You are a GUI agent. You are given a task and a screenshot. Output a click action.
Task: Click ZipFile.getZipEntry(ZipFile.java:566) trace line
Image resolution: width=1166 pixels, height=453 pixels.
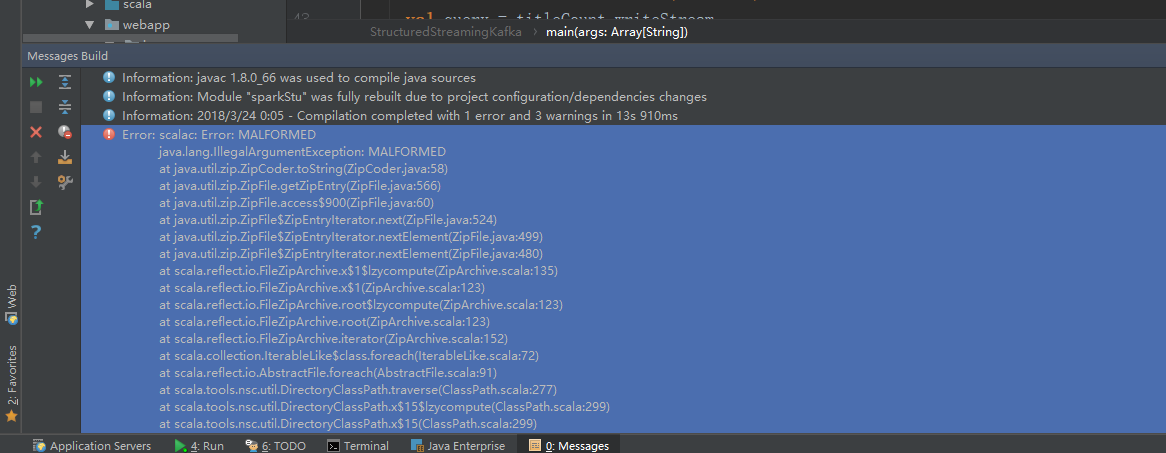point(300,186)
